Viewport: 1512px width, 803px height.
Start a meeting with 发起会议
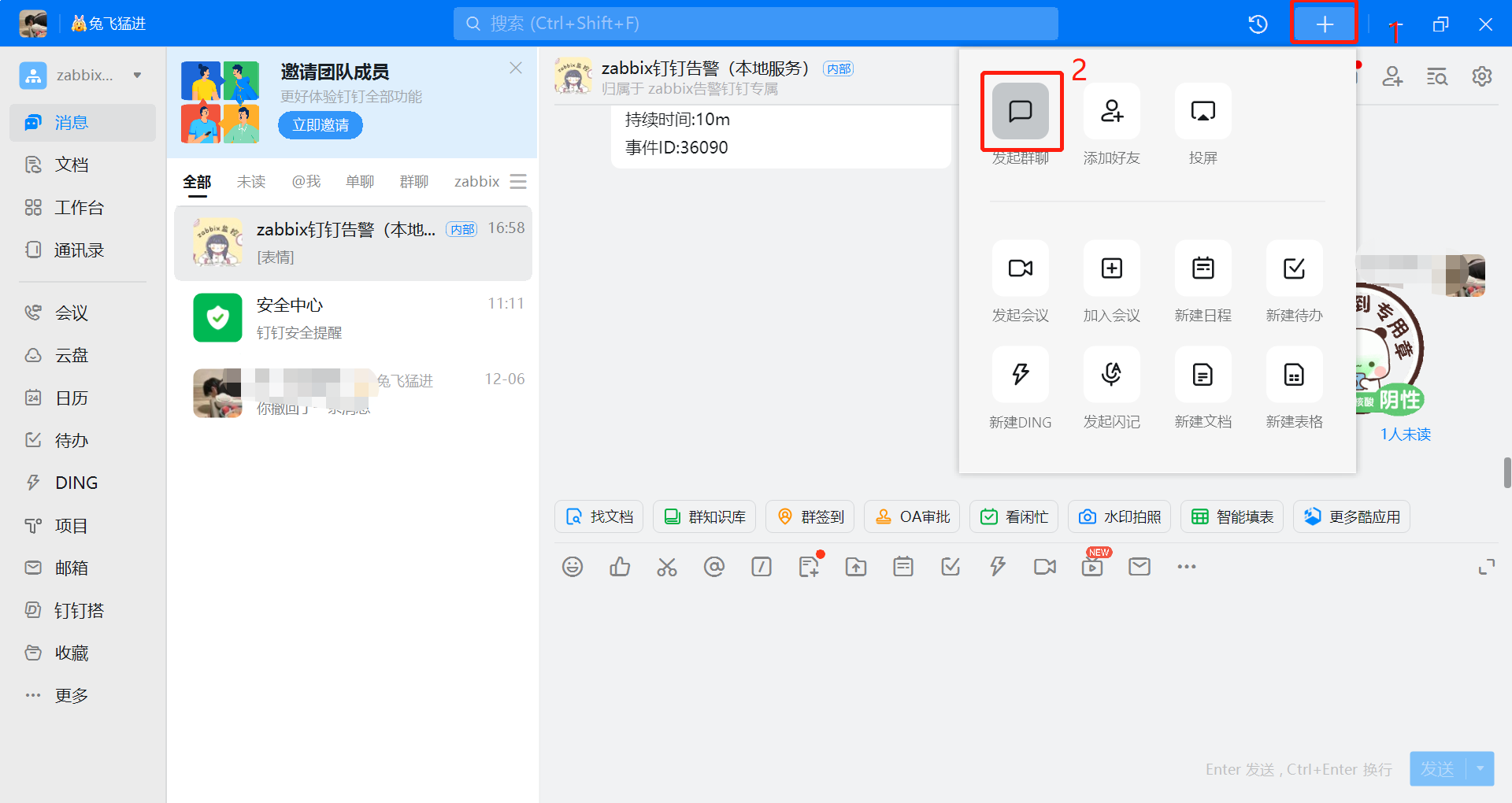click(1021, 268)
